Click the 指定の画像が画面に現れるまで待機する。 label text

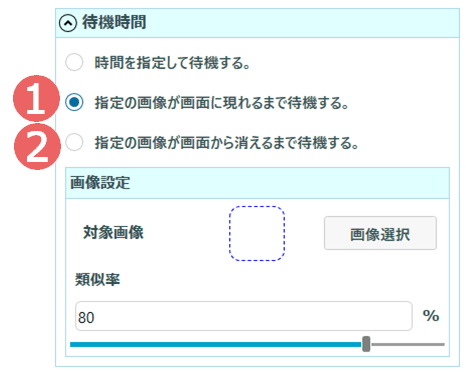(222, 103)
